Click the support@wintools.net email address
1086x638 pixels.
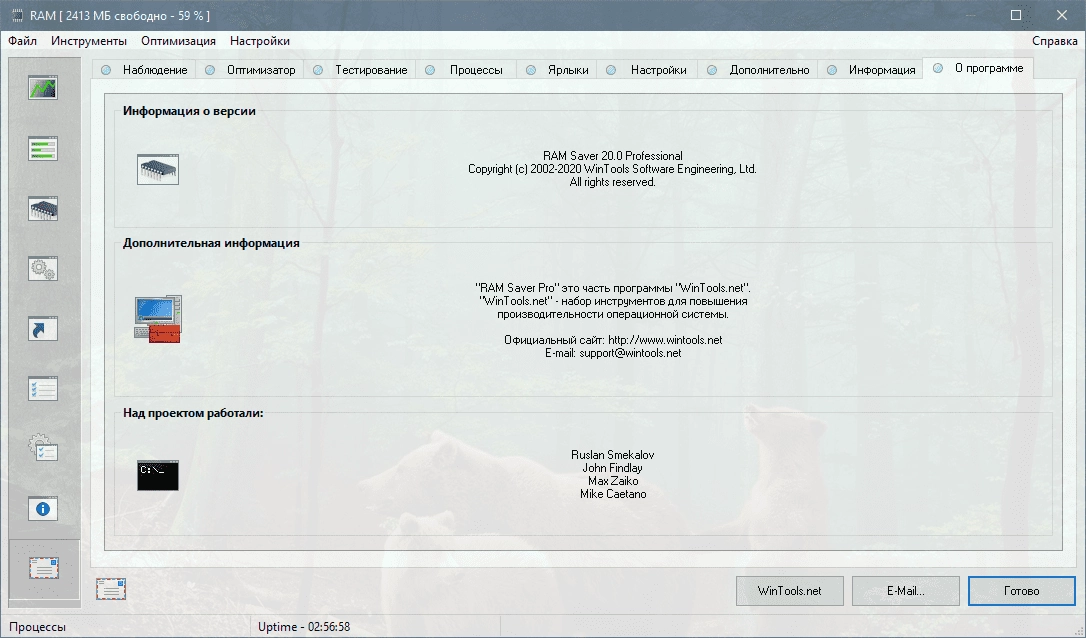click(630, 353)
